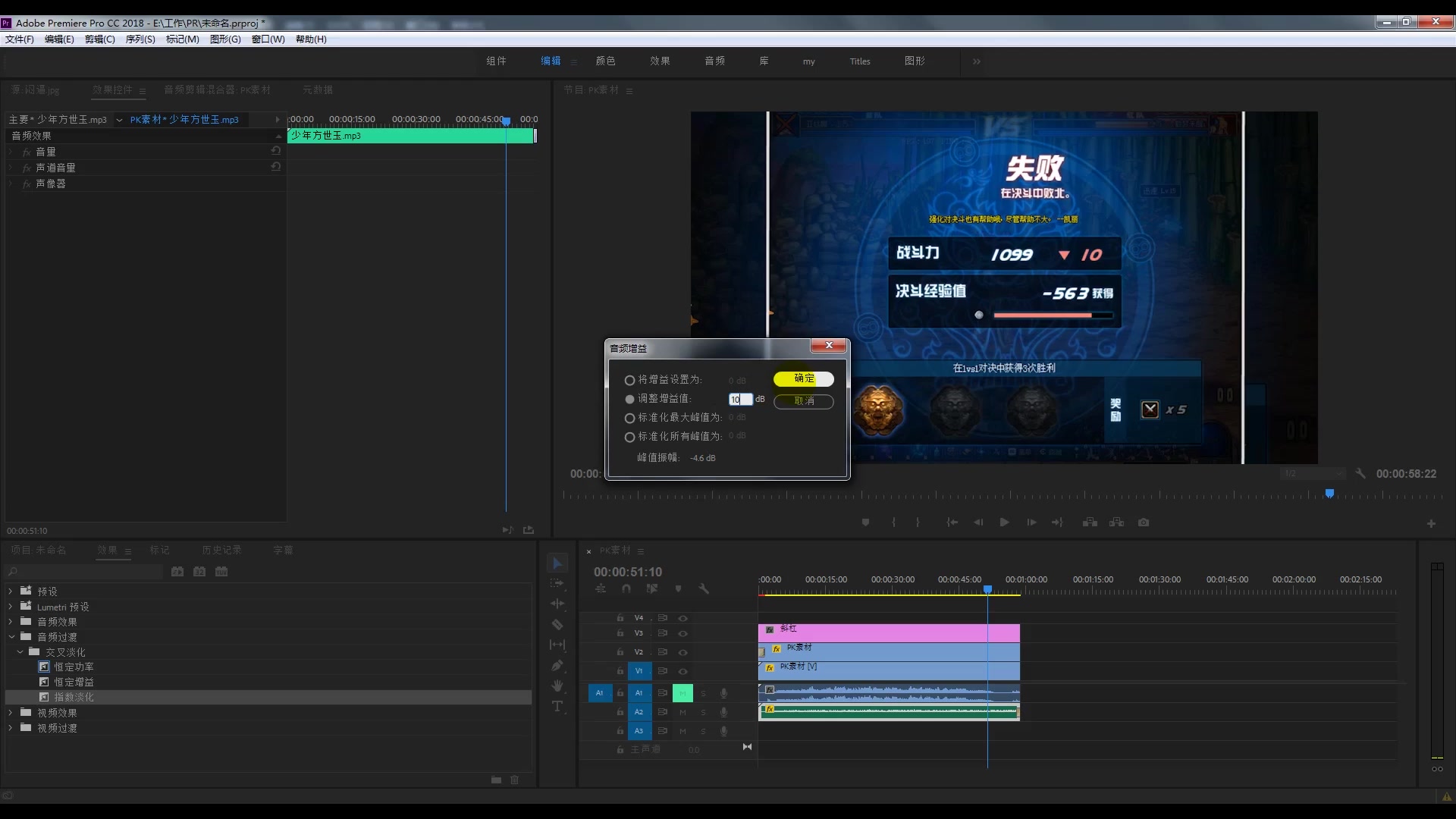Expand the 预设 effects folder

tap(11, 591)
